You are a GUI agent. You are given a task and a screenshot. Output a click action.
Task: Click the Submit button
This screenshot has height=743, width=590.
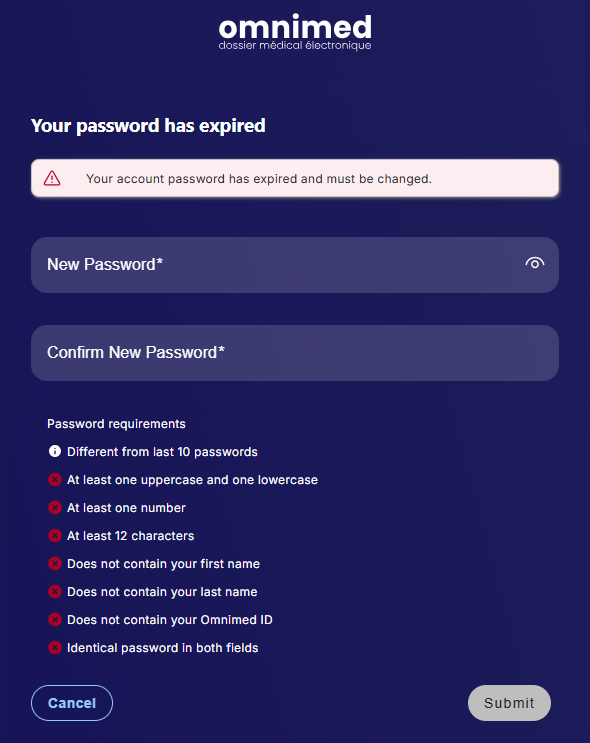[x=509, y=703]
